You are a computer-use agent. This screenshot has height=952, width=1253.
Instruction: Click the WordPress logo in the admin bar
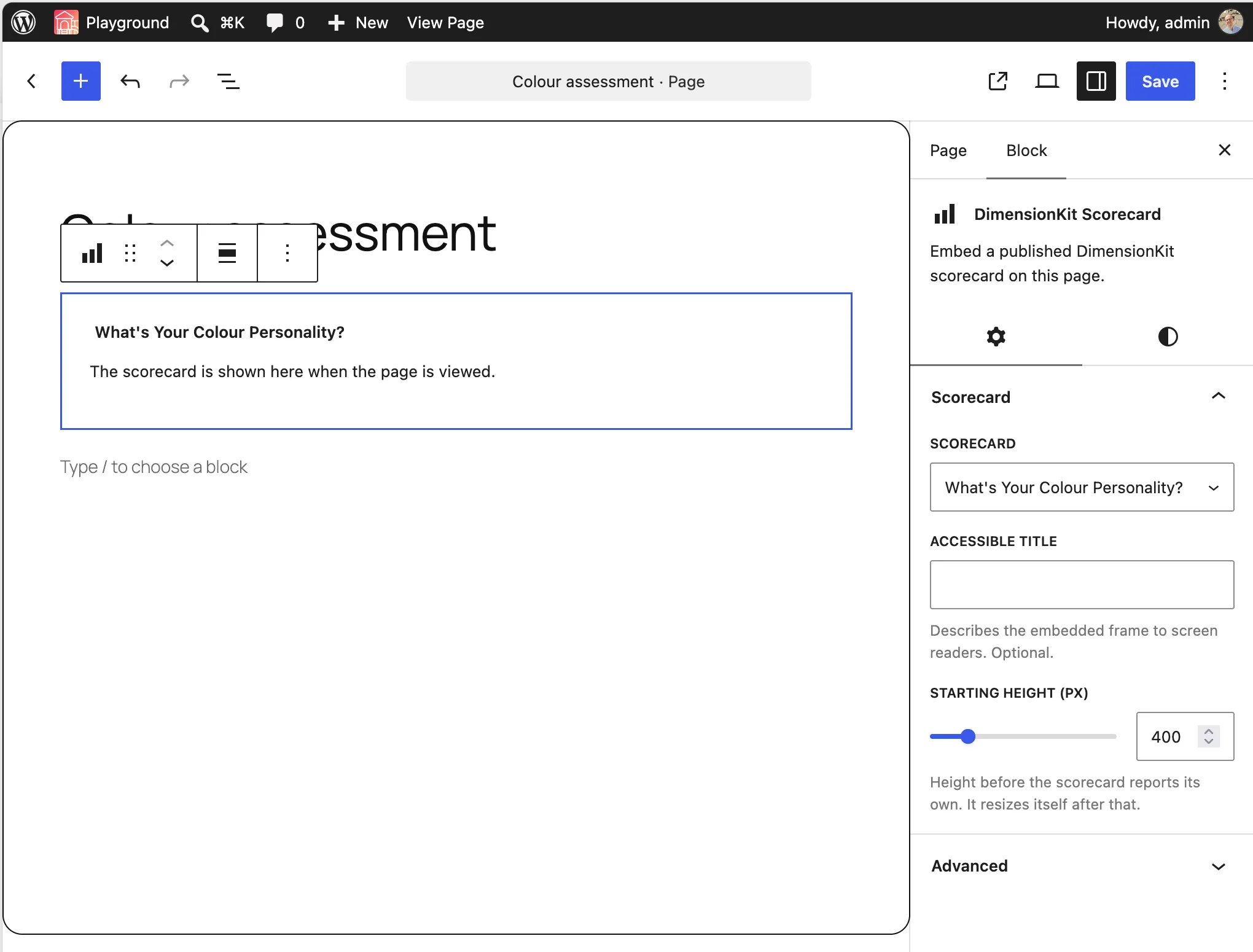click(23, 23)
